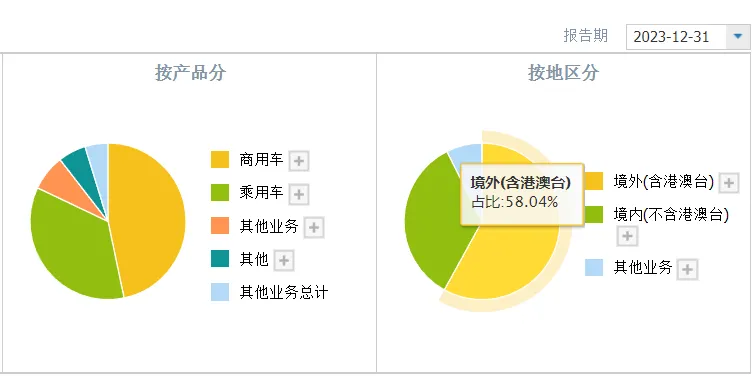Click plus icon under 境内(不含港澳台)

(627, 236)
